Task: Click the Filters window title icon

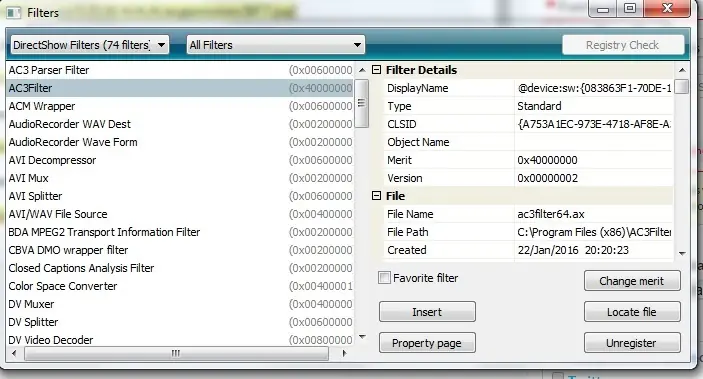Action: tap(13, 13)
